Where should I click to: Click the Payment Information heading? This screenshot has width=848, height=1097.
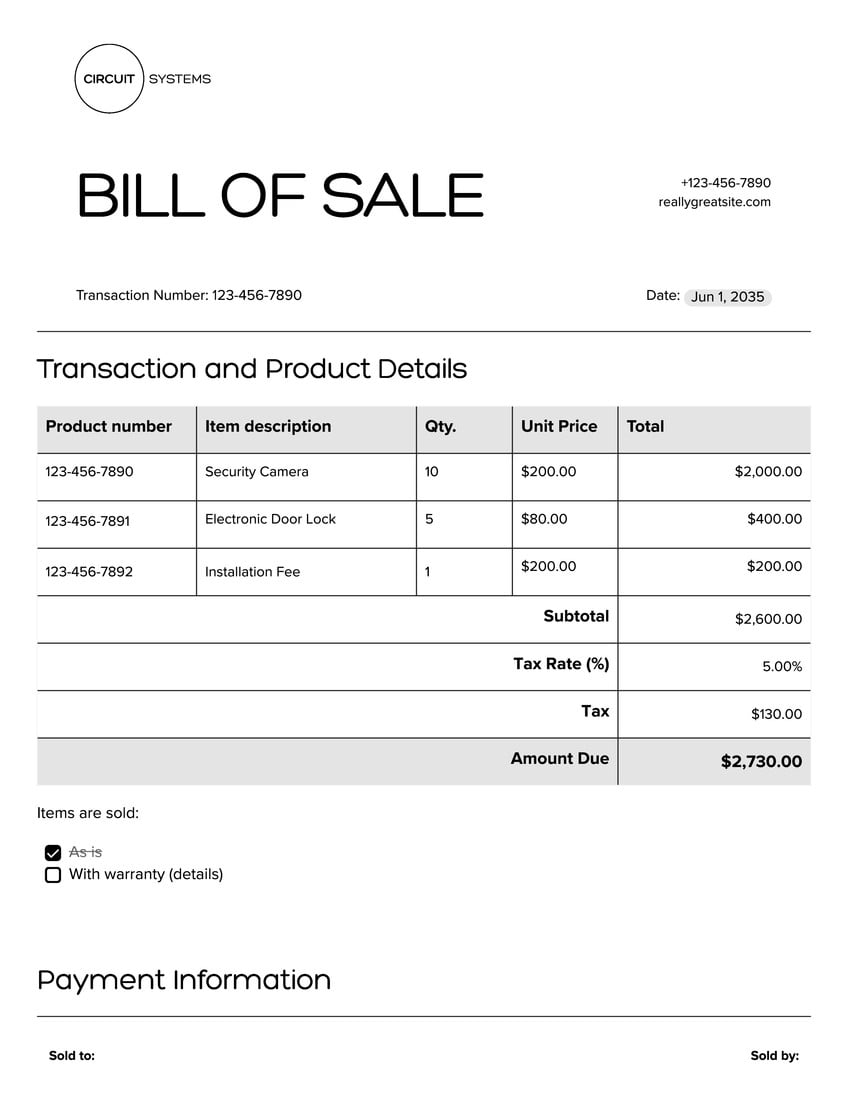pyautogui.click(x=184, y=981)
